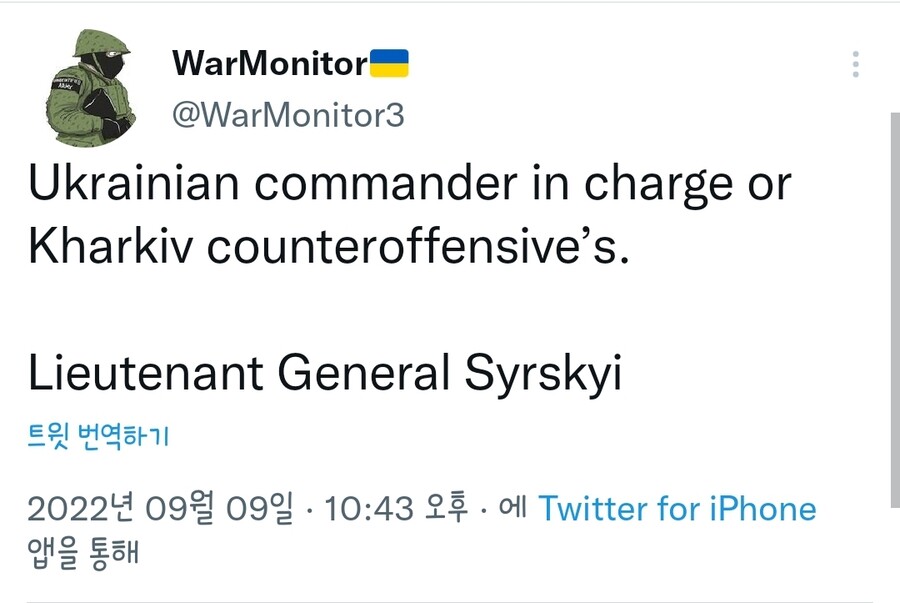Image resolution: width=900 pixels, height=603 pixels.
Task: Click the 트윗 번역하기 translate link
Action: click(x=98, y=436)
